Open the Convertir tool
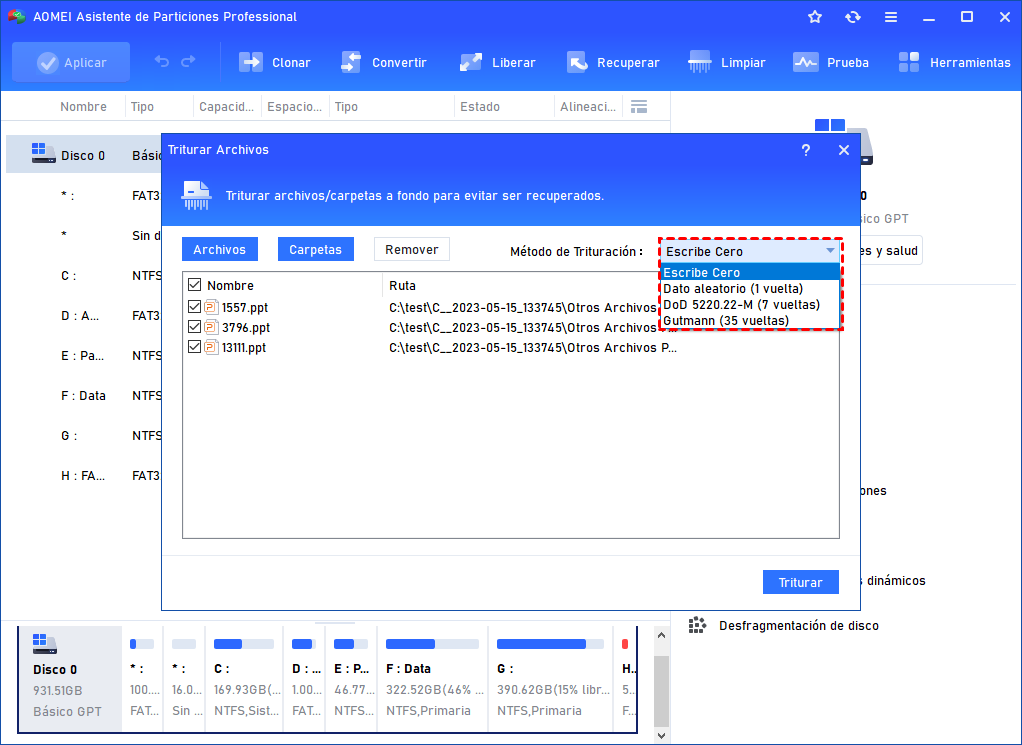This screenshot has height=745, width=1022. click(350, 62)
